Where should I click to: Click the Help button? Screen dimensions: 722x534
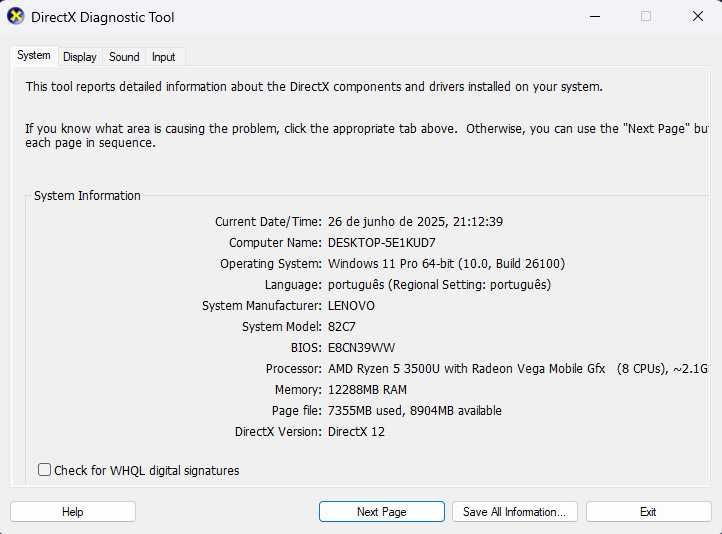pyautogui.click(x=73, y=512)
